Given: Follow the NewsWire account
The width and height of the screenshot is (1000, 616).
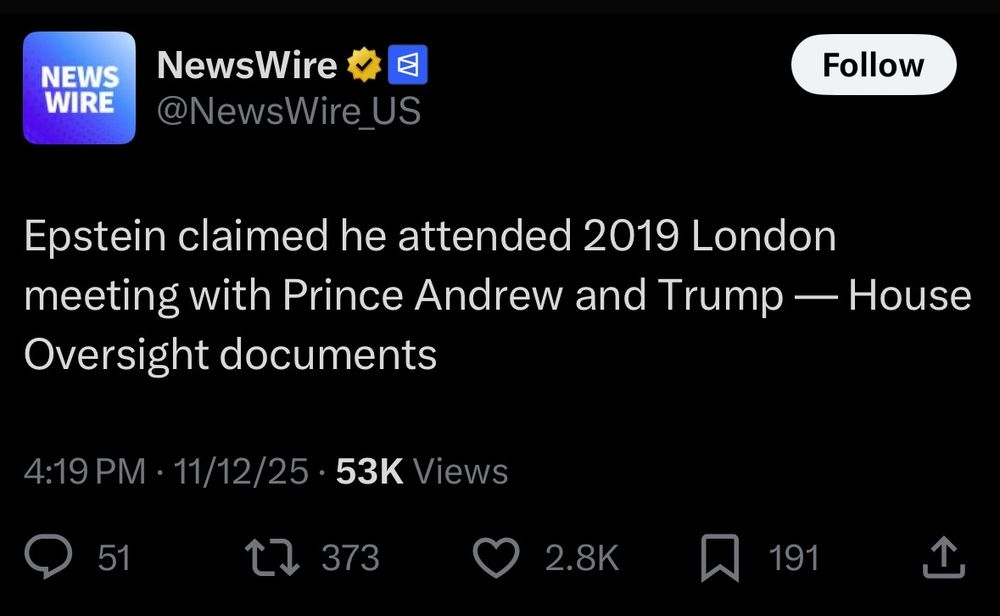Looking at the screenshot, I should click(x=873, y=65).
